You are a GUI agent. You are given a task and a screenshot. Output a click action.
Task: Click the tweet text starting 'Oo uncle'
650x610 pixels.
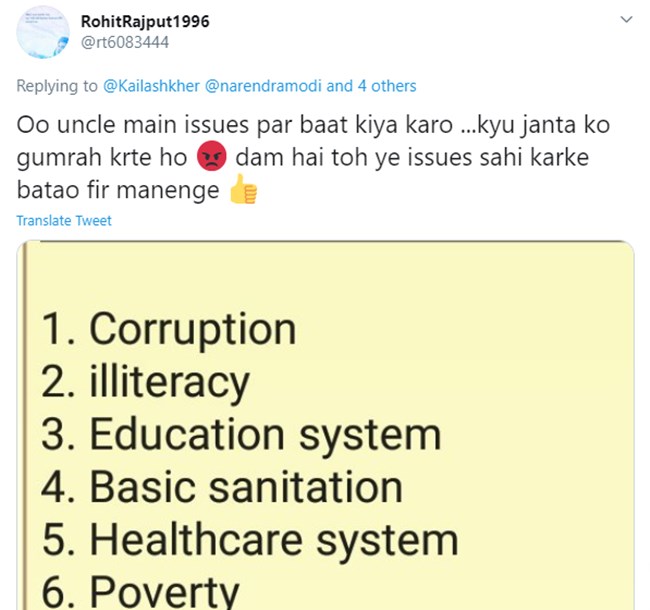(x=313, y=157)
